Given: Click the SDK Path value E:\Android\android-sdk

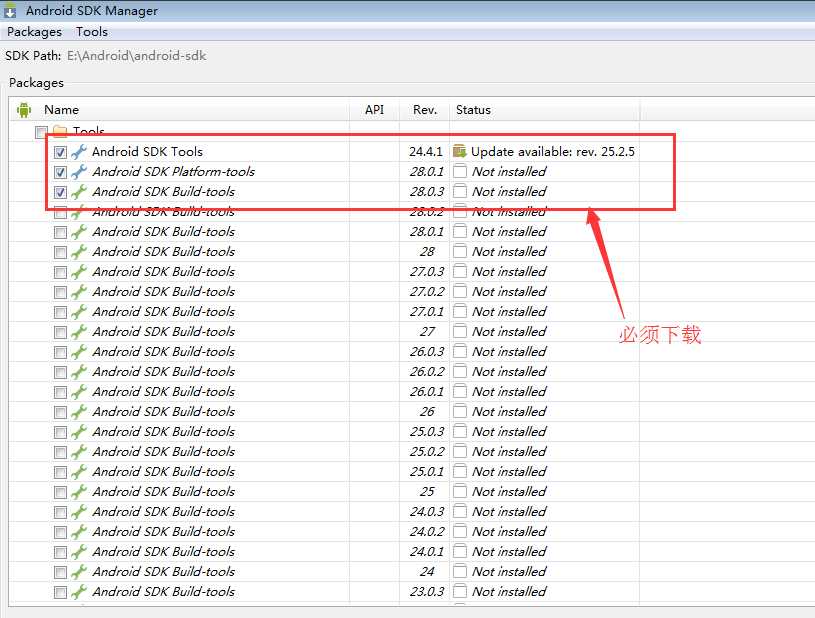Looking at the screenshot, I should coord(137,56).
